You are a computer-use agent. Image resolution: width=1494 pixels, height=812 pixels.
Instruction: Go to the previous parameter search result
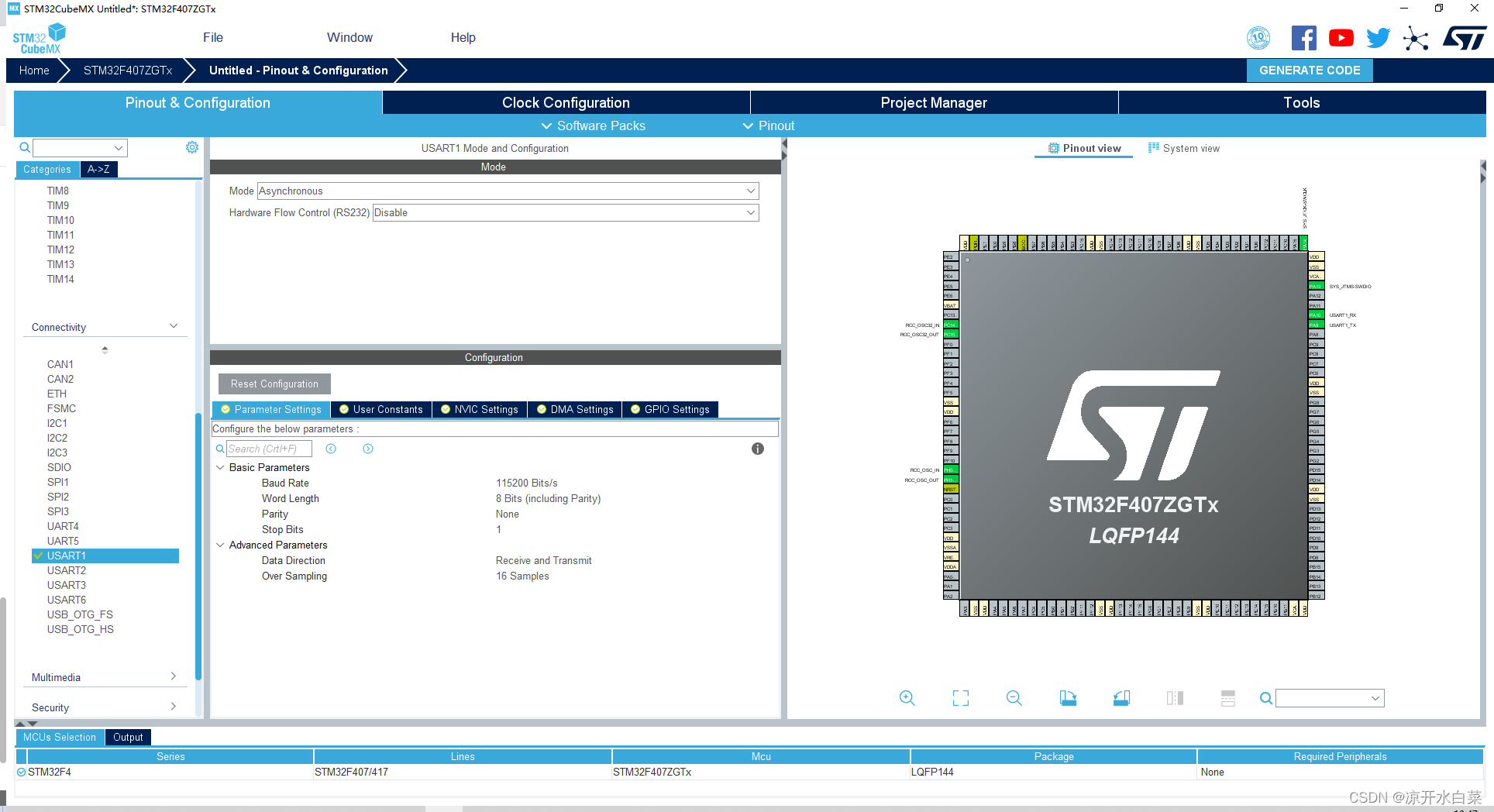331,449
